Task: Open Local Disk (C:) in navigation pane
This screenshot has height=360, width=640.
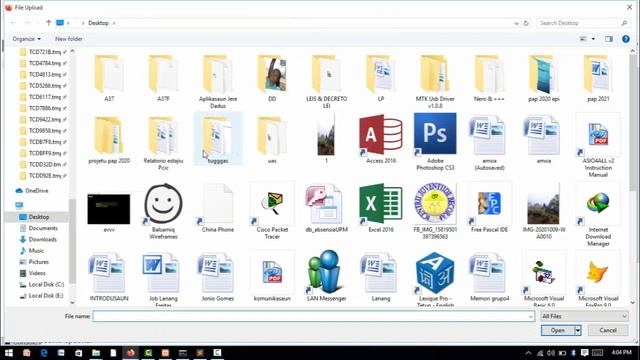Action: 42,284
